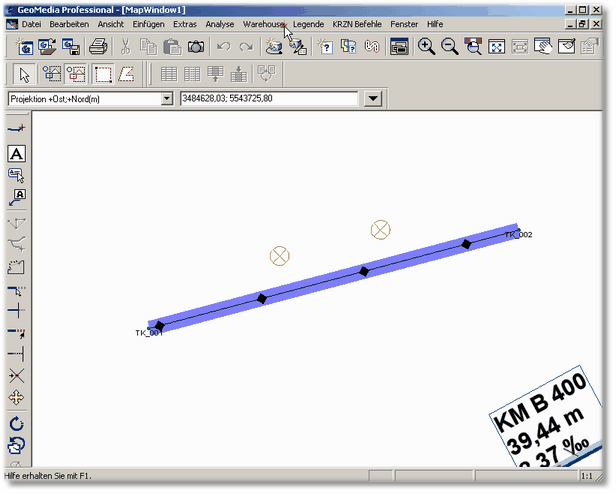616x494 pixels.
Task: Click the Print icon in the toolbar
Action: pyautogui.click(x=99, y=46)
